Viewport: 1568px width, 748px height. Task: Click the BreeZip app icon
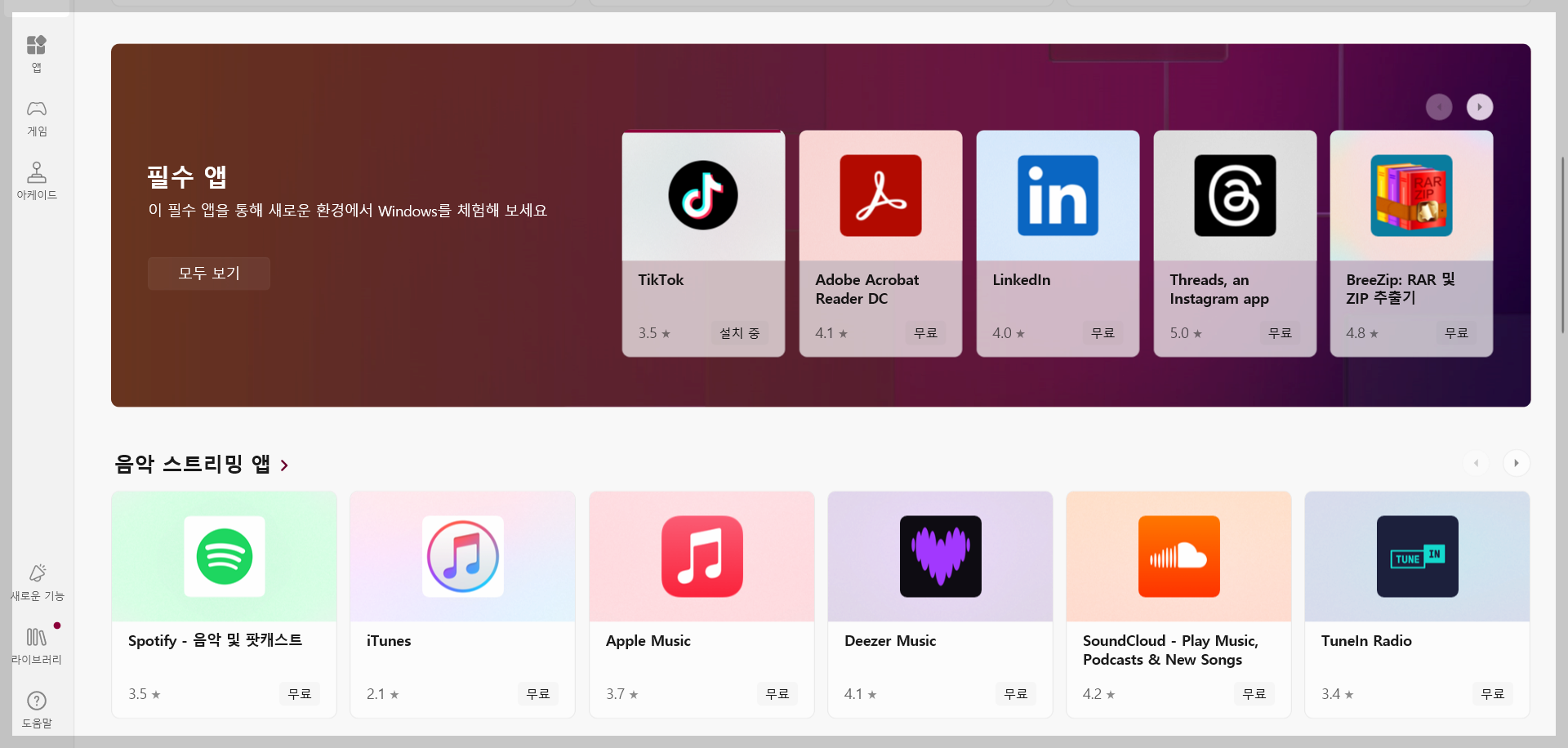(x=1411, y=196)
